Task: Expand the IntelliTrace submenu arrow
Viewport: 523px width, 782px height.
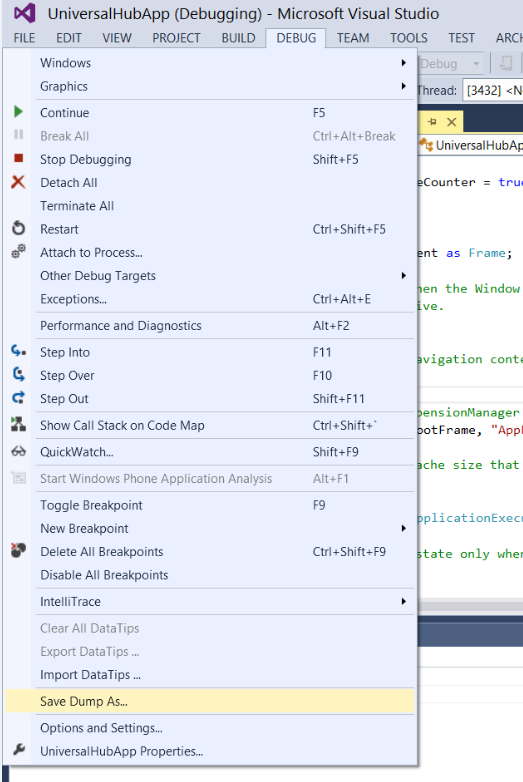Action: coord(403,601)
